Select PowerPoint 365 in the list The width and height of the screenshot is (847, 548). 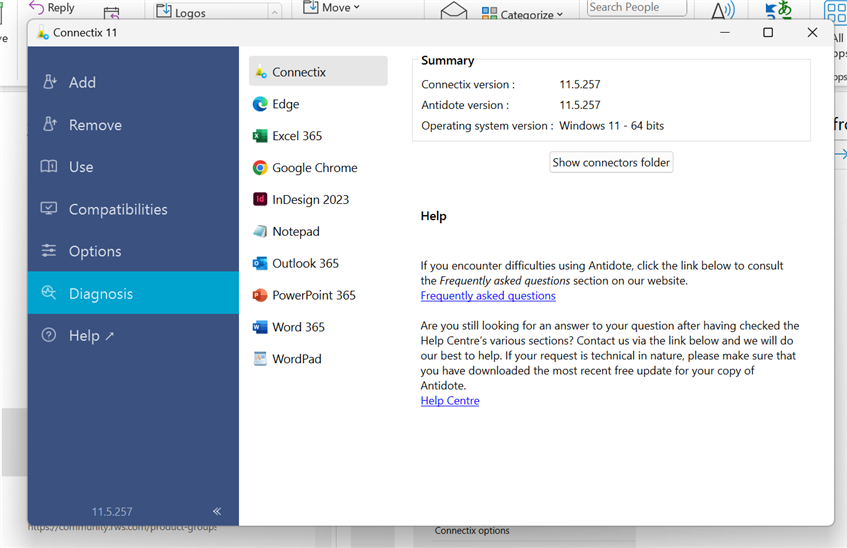[318, 295]
